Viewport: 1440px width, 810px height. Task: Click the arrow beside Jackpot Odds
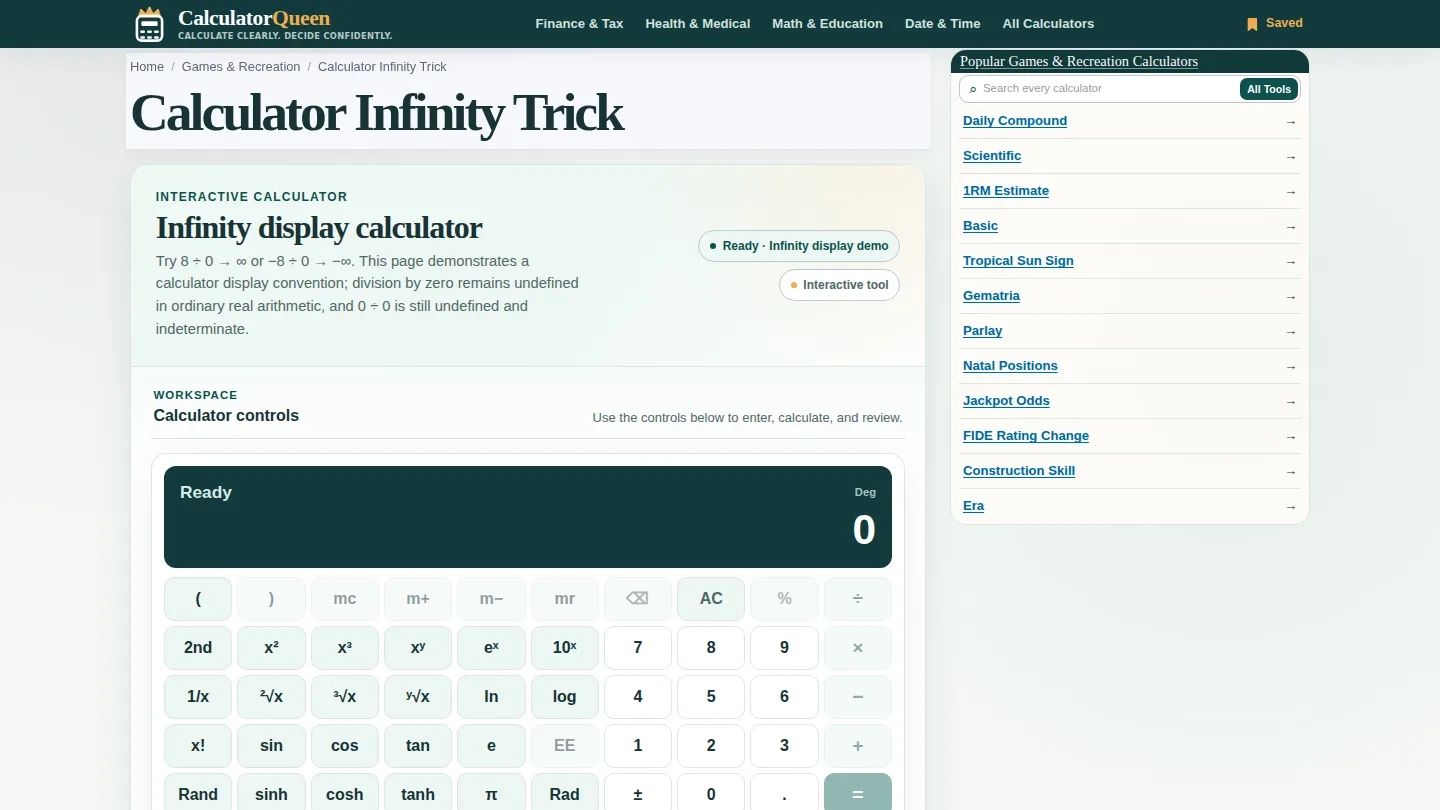(1290, 402)
